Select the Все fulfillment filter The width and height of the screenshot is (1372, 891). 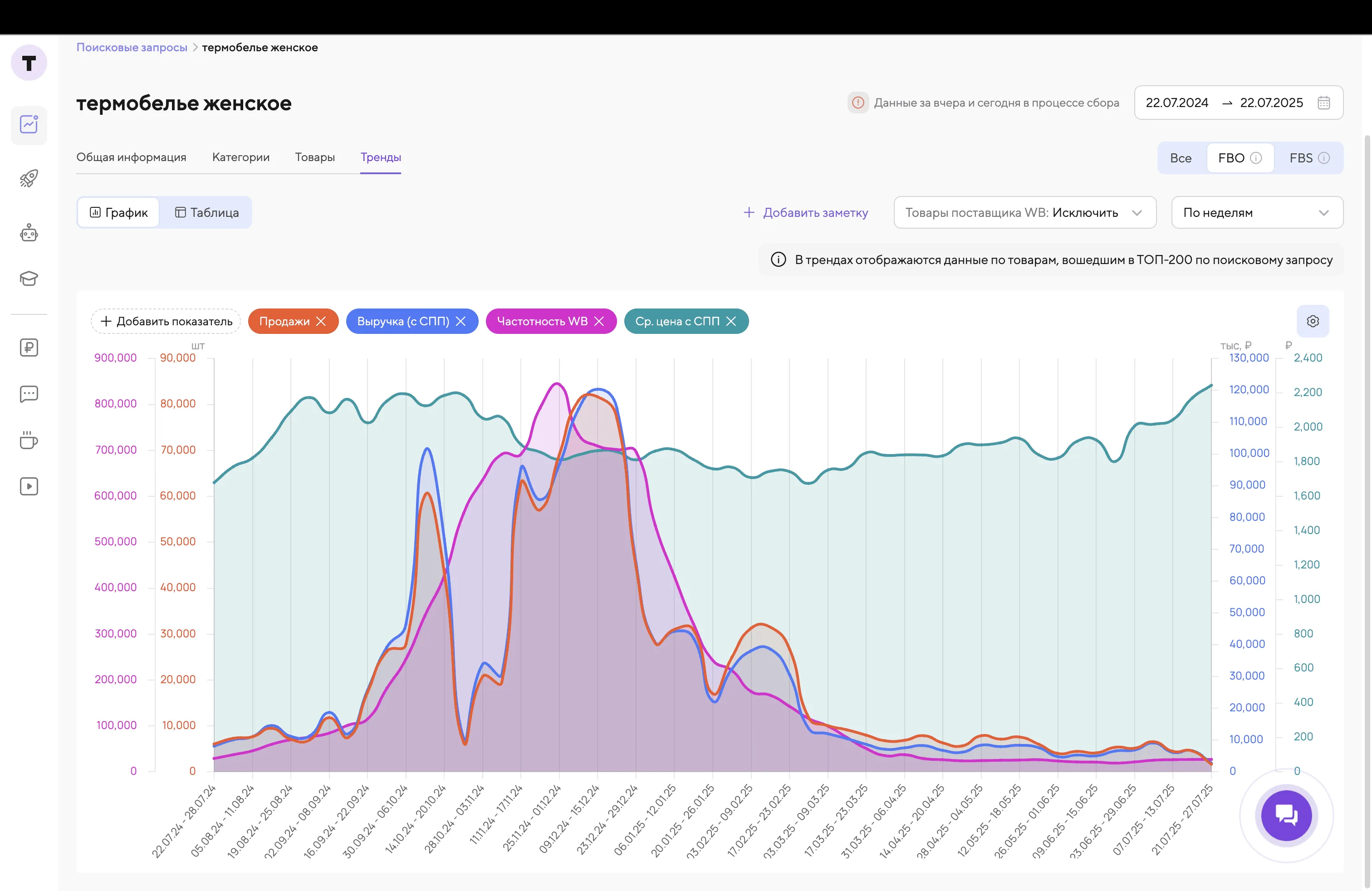click(x=1180, y=158)
